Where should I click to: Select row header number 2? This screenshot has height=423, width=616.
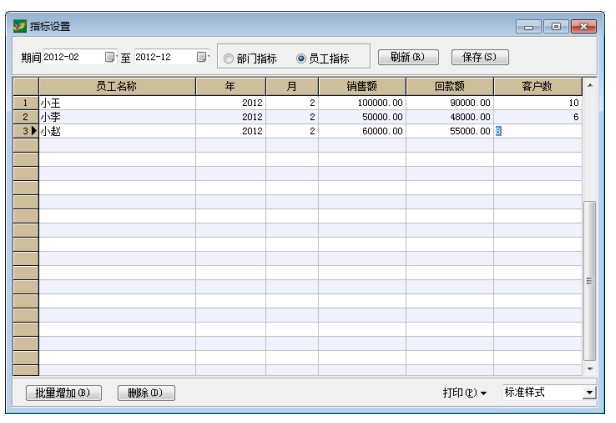click(26, 117)
